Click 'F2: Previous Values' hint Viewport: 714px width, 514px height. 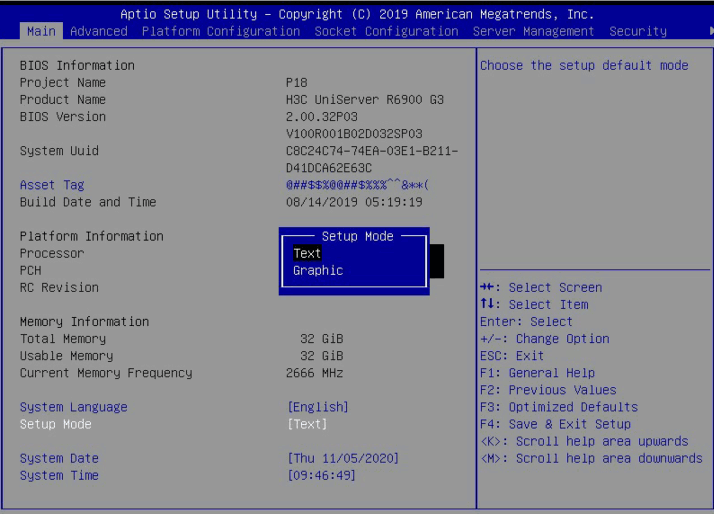(548, 390)
